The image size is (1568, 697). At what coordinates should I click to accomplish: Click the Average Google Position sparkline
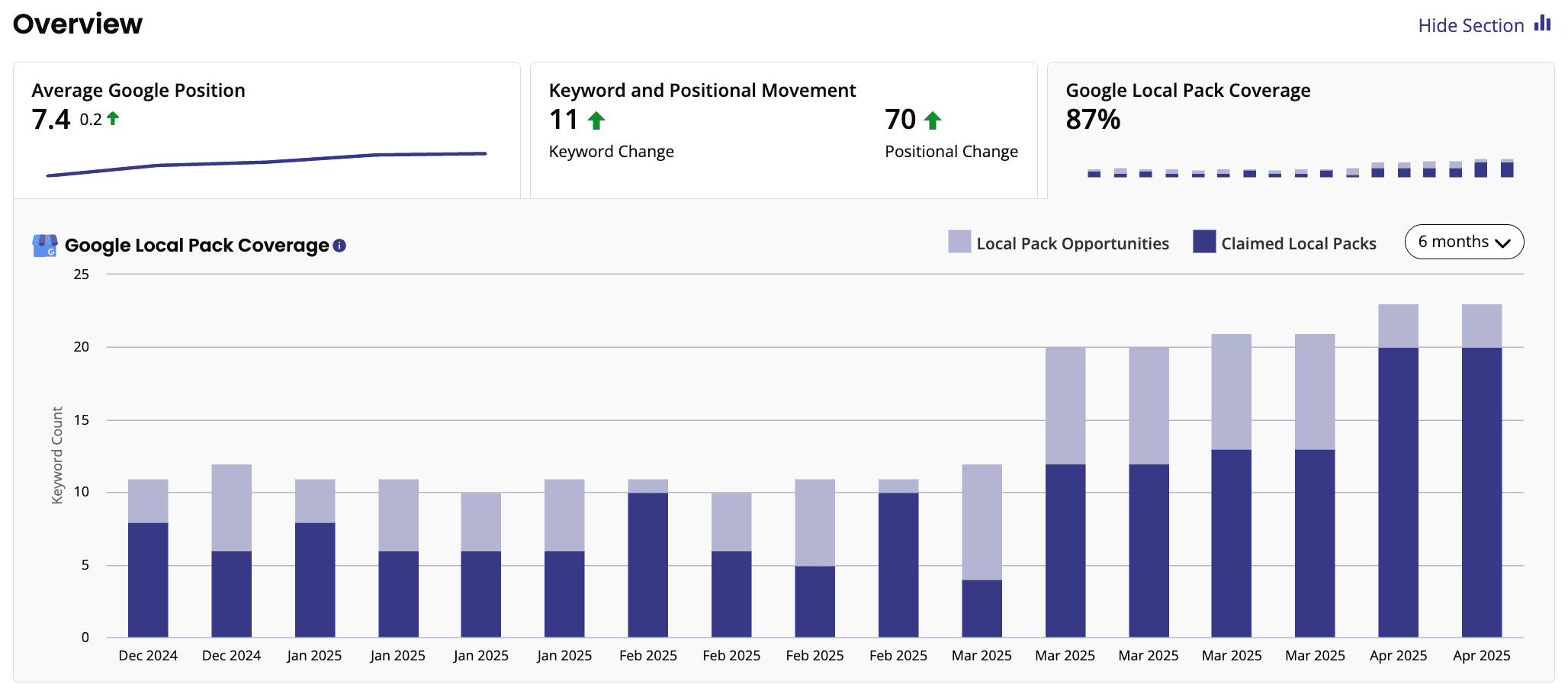click(x=266, y=162)
